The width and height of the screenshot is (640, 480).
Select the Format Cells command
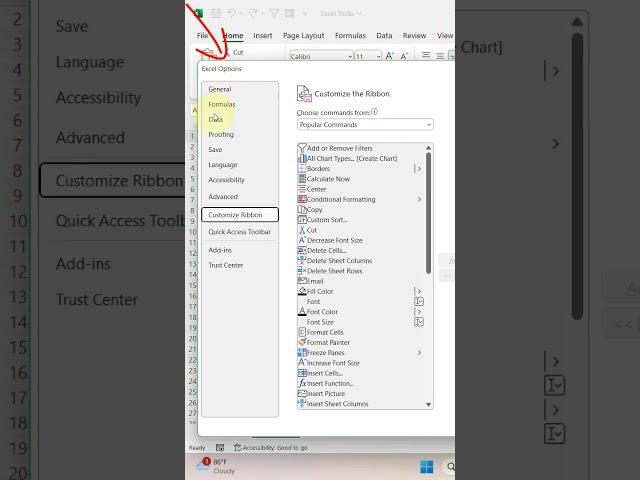coord(325,332)
